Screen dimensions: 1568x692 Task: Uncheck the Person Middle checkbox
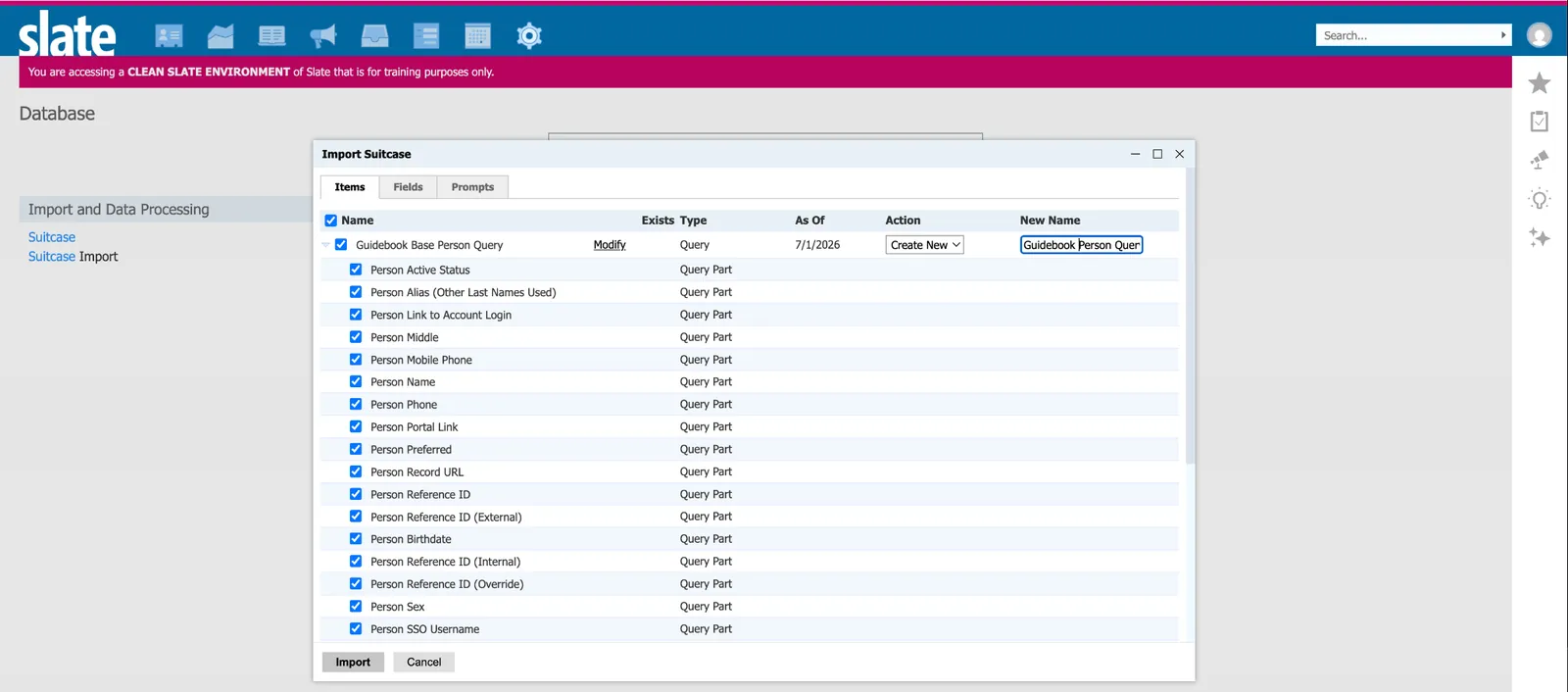356,337
